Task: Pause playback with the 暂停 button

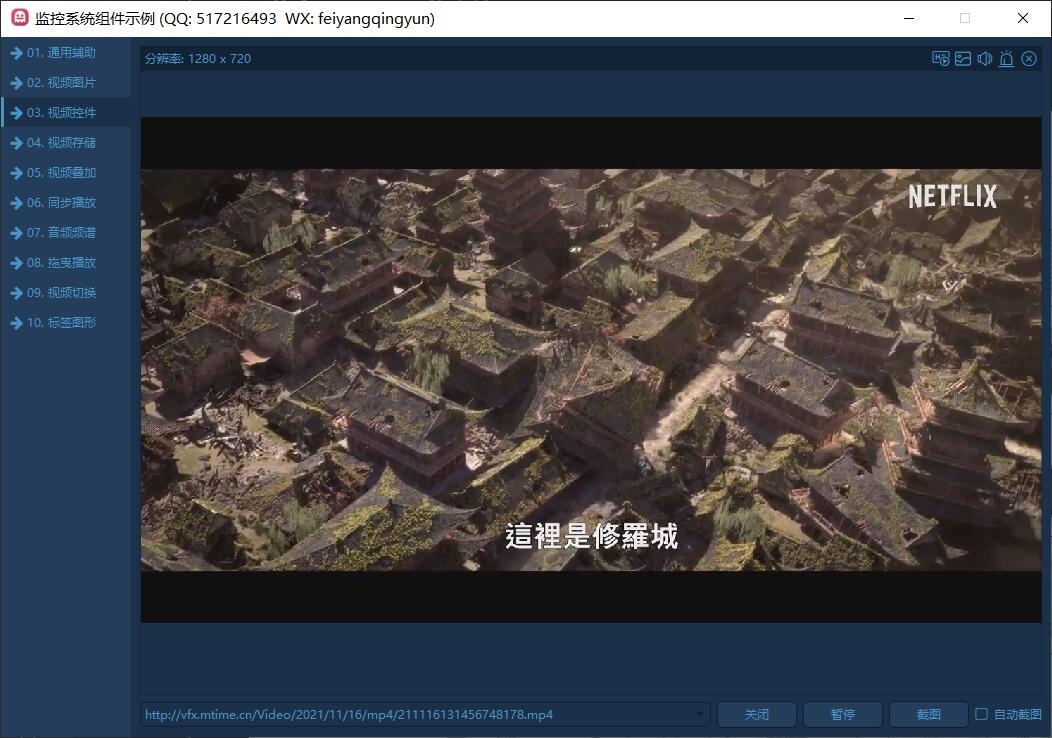Action: pyautogui.click(x=842, y=714)
